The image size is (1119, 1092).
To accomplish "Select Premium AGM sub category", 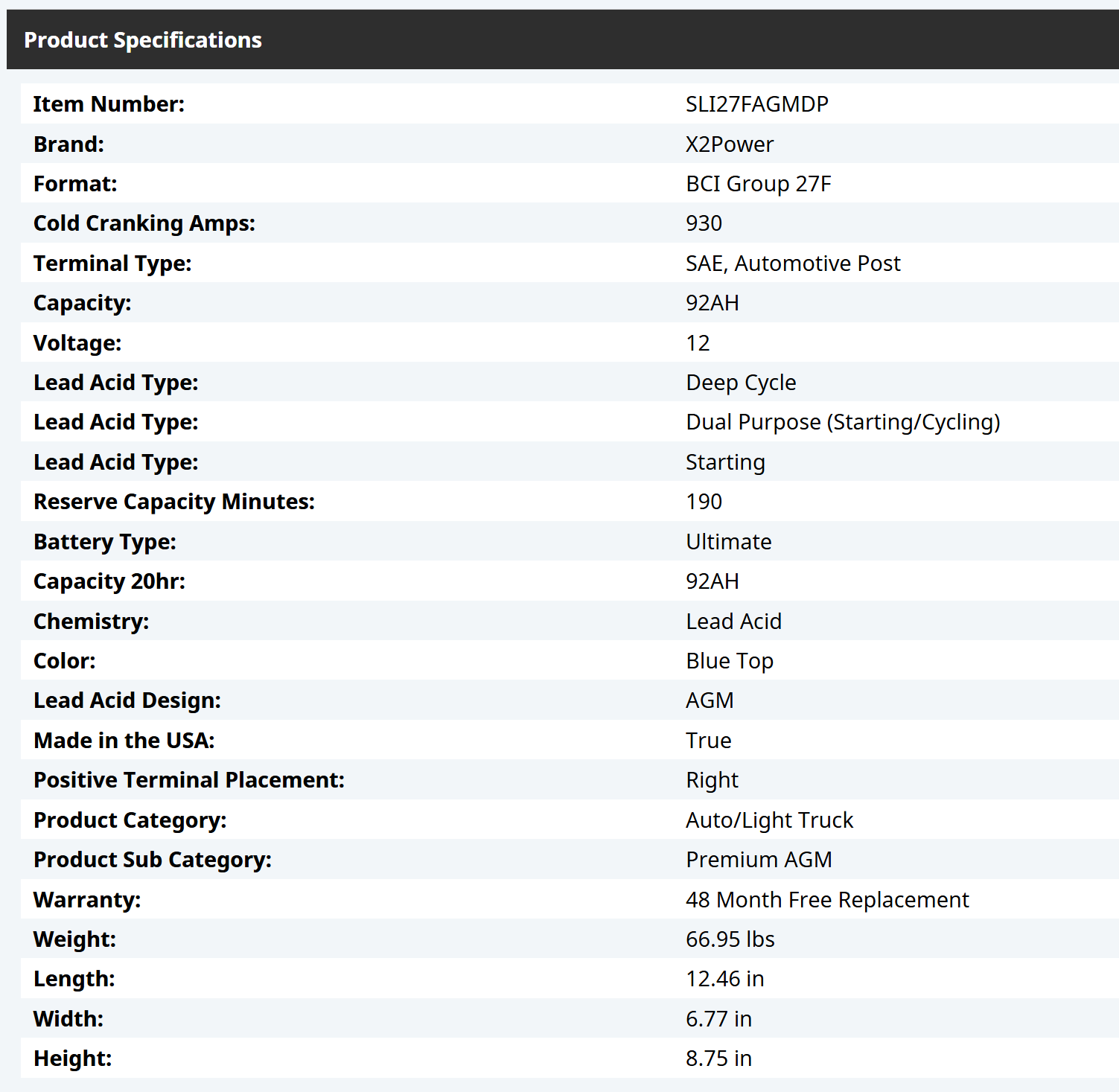I will click(759, 860).
